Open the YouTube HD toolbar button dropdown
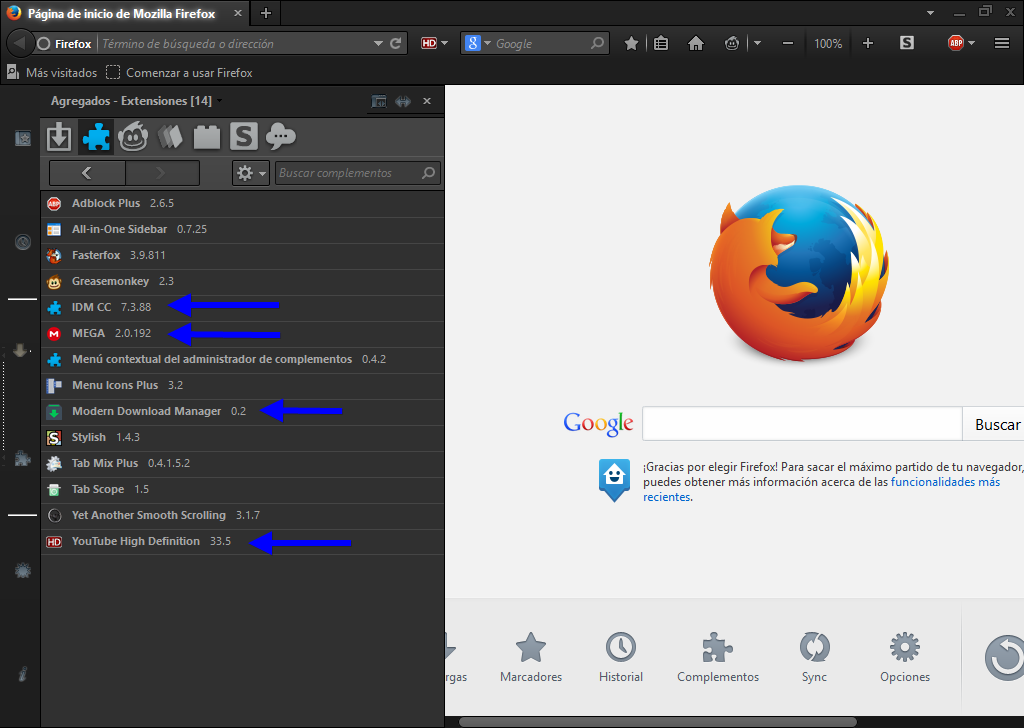 click(x=444, y=44)
